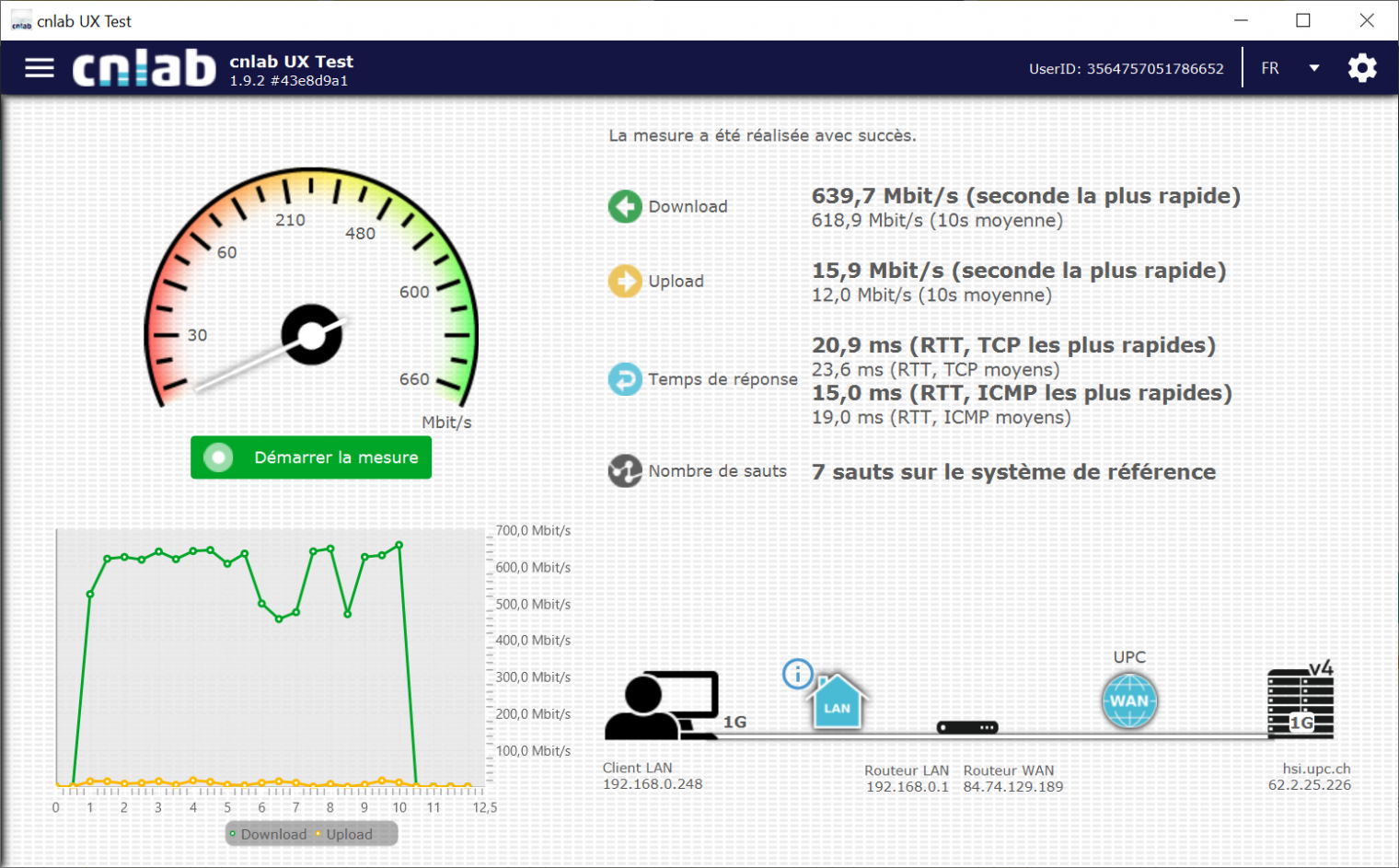Click the blue response time icon
The width and height of the screenshot is (1399, 868).
(x=625, y=379)
